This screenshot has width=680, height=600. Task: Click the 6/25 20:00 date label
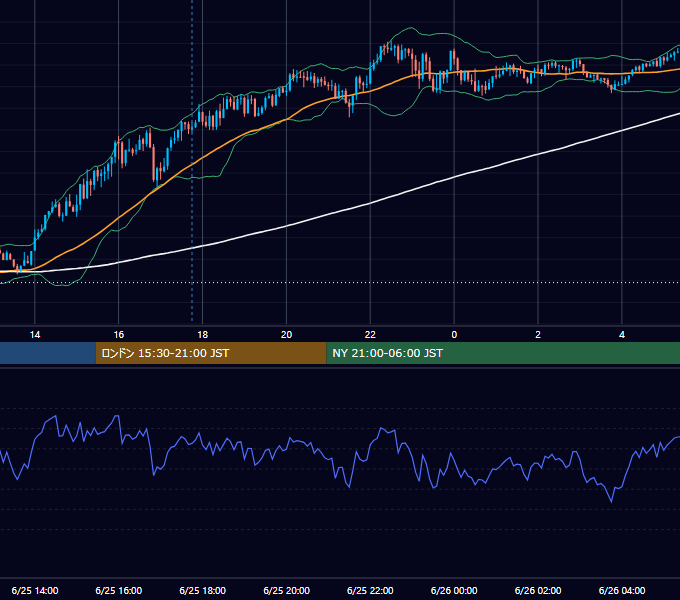[x=286, y=590]
